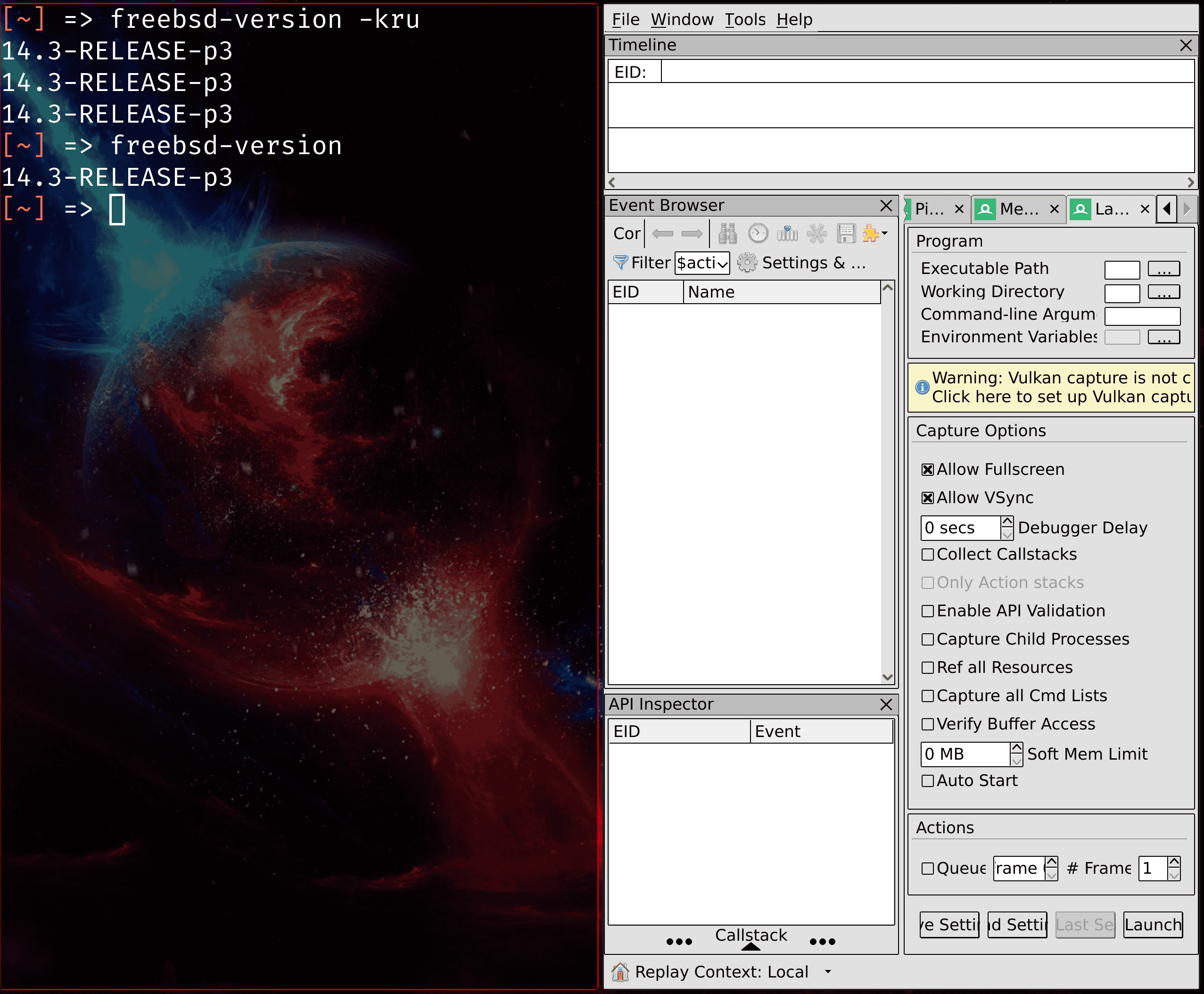Disable the Allow Fullscreen checkbox
Screen dimensions: 1204x994
(x=927, y=470)
